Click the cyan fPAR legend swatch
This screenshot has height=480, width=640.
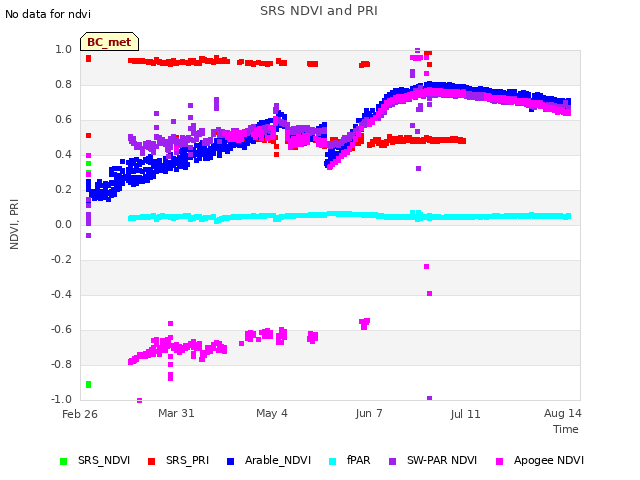pyautogui.click(x=333, y=462)
